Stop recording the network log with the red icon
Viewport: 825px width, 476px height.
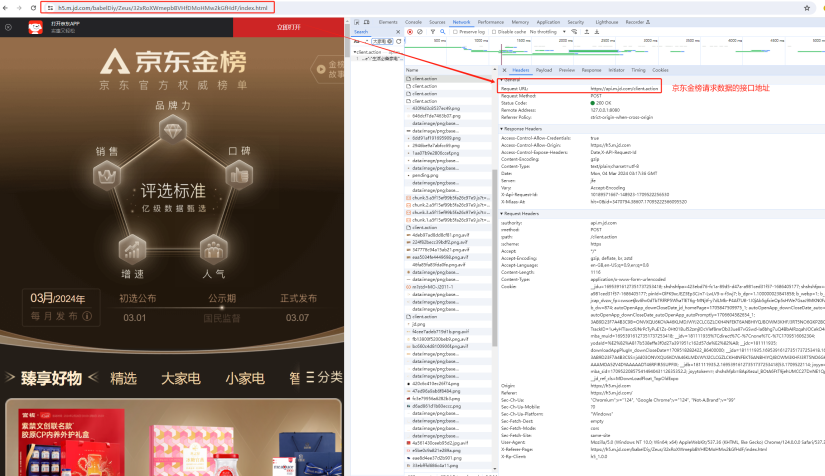410,32
